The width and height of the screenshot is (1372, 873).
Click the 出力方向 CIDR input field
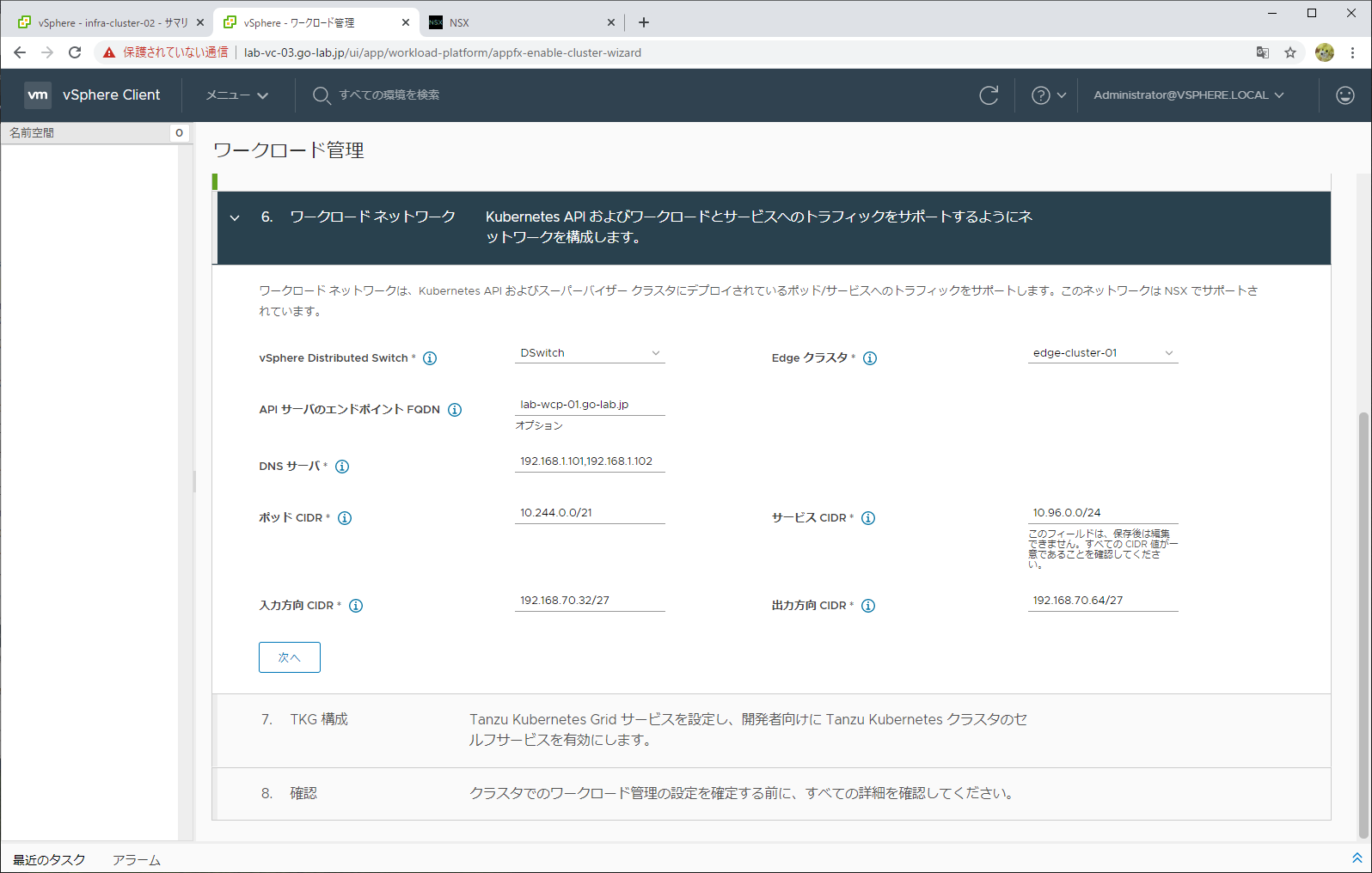pos(1103,601)
